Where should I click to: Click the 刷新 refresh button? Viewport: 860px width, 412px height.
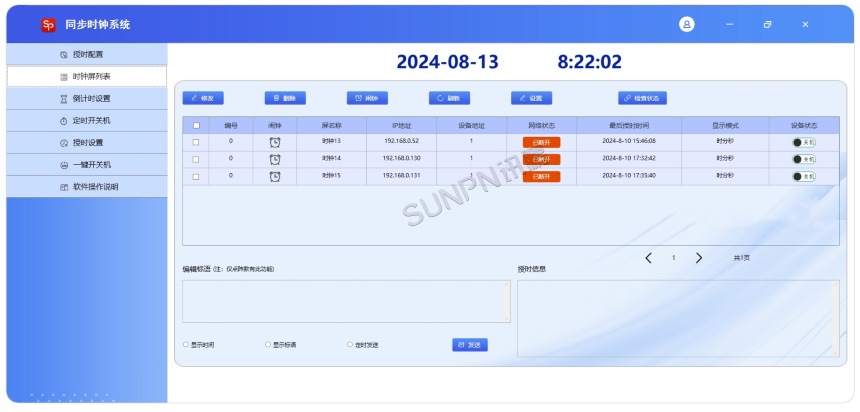(x=449, y=98)
